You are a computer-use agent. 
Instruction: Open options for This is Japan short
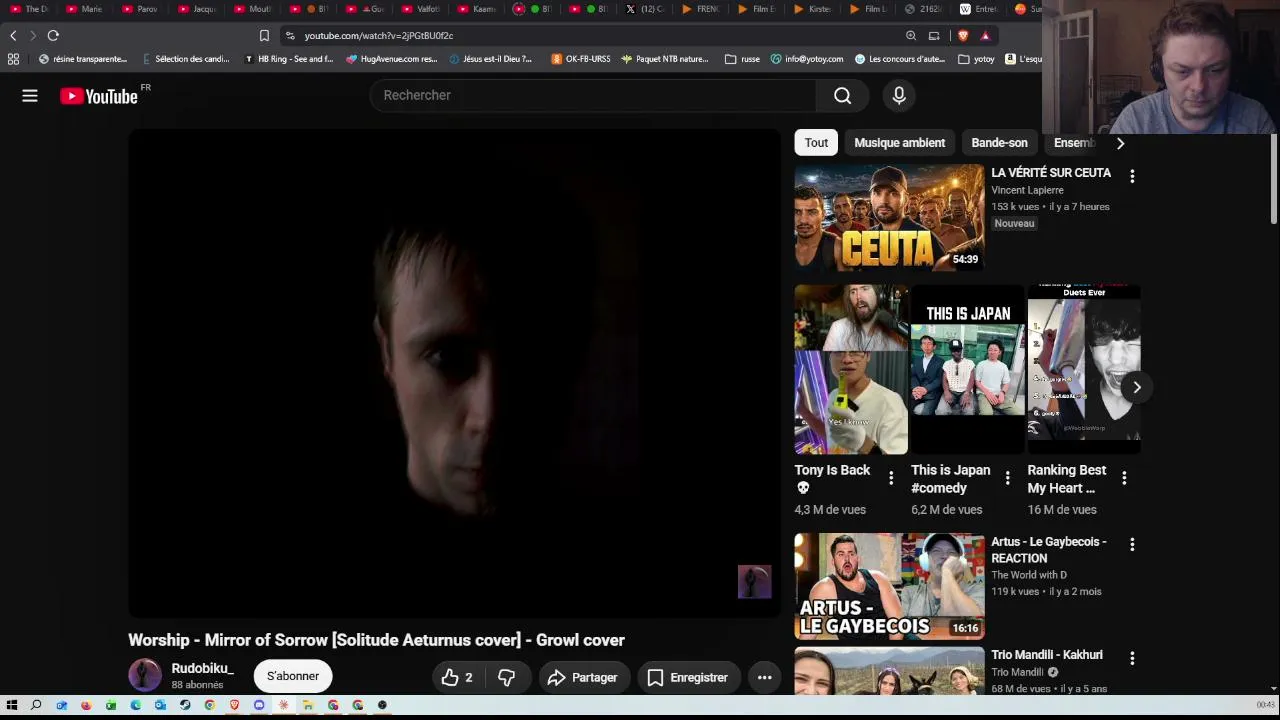[x=1007, y=478]
